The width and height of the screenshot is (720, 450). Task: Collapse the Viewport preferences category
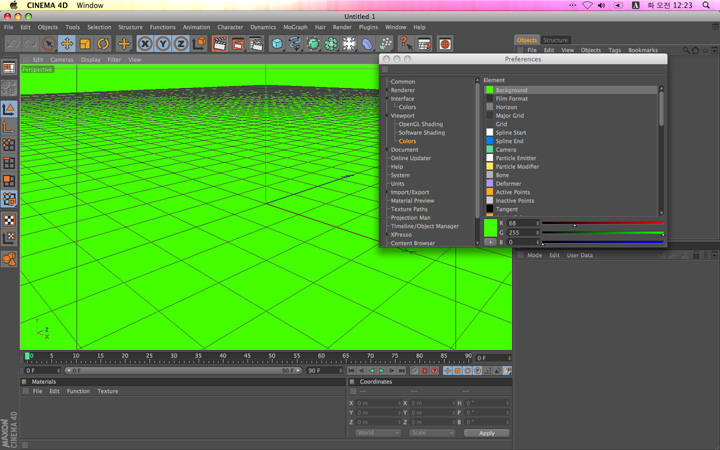[x=387, y=115]
